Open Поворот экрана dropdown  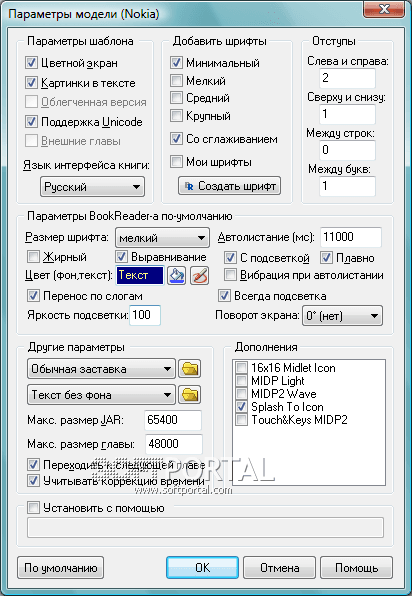(x=342, y=316)
